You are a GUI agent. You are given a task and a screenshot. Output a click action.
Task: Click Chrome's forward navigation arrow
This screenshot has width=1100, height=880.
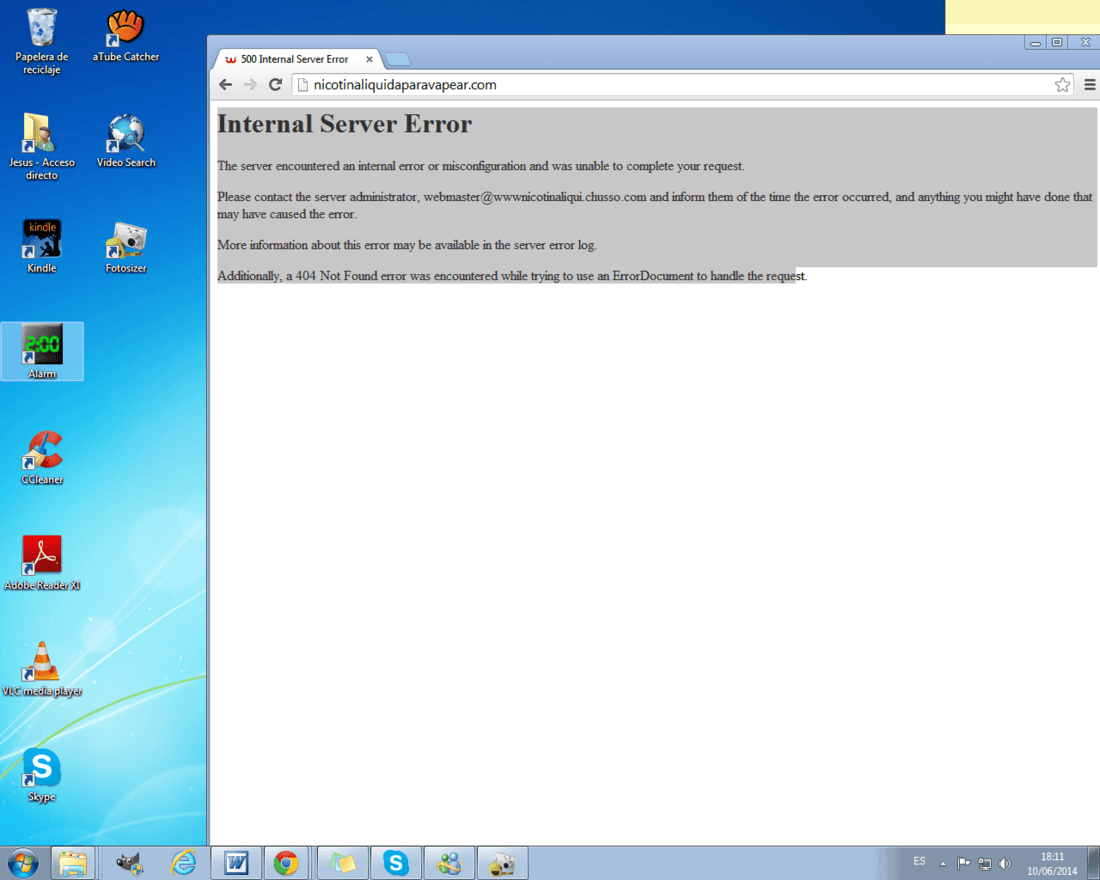coord(250,85)
